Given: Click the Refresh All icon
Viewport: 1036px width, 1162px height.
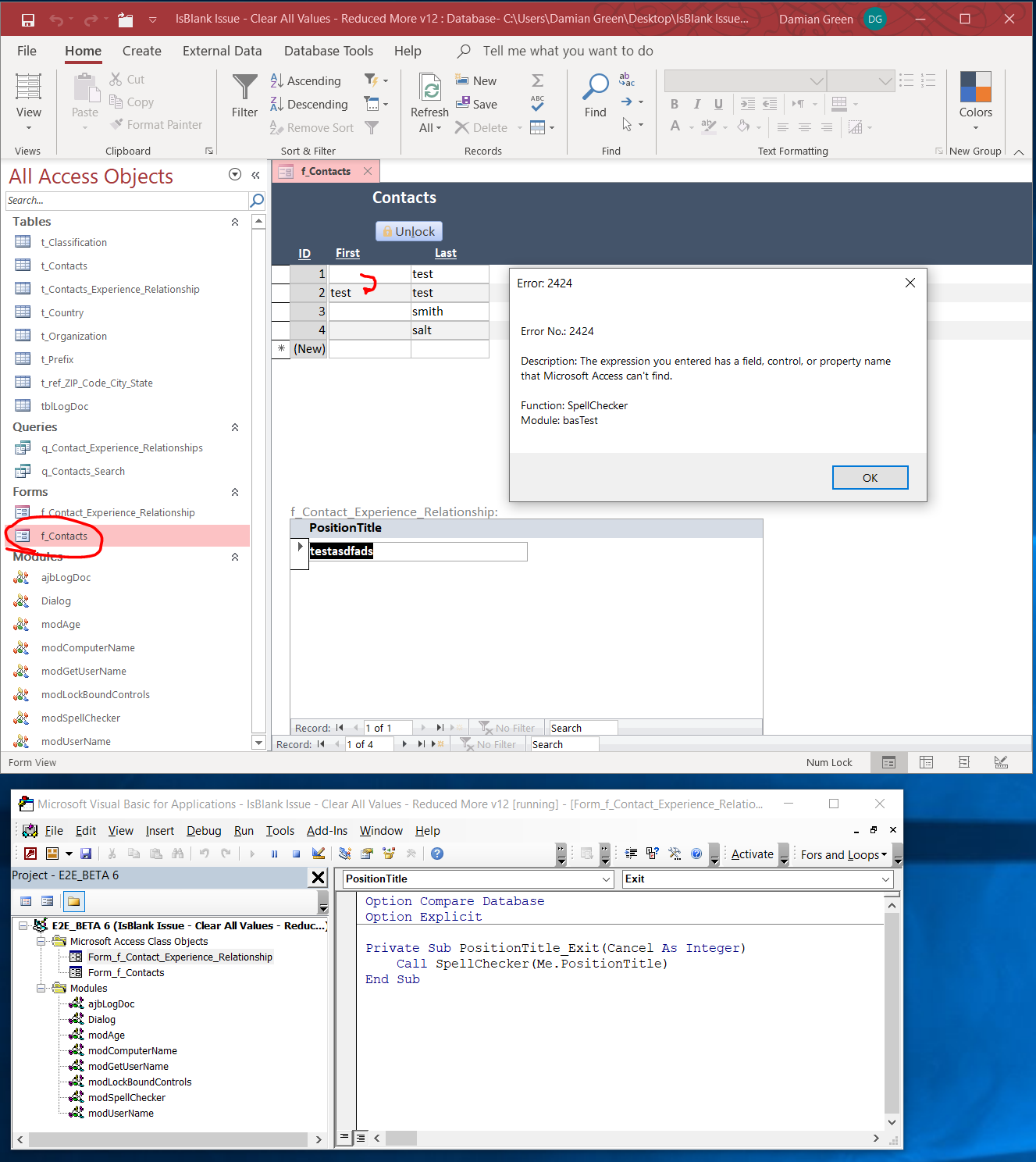Looking at the screenshot, I should (429, 87).
